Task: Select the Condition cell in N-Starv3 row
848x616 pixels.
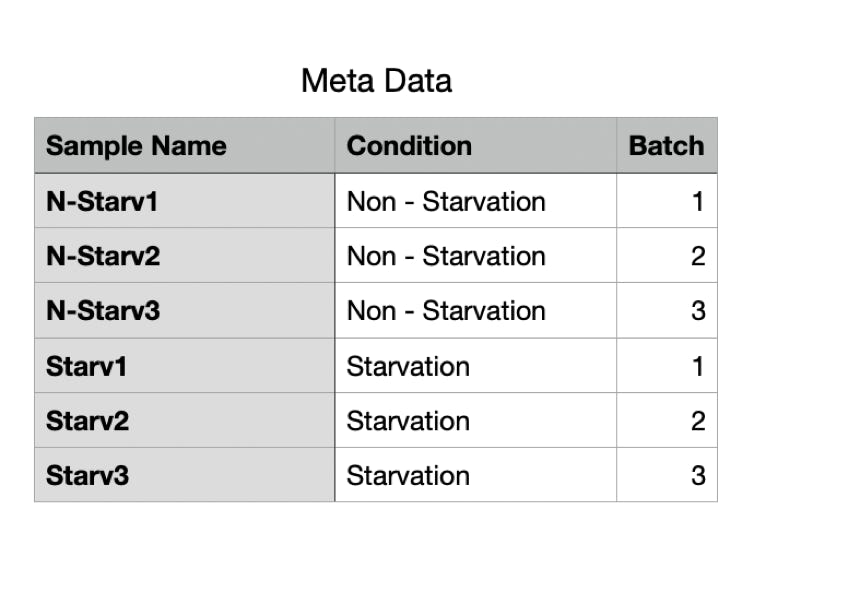Action: (475, 311)
